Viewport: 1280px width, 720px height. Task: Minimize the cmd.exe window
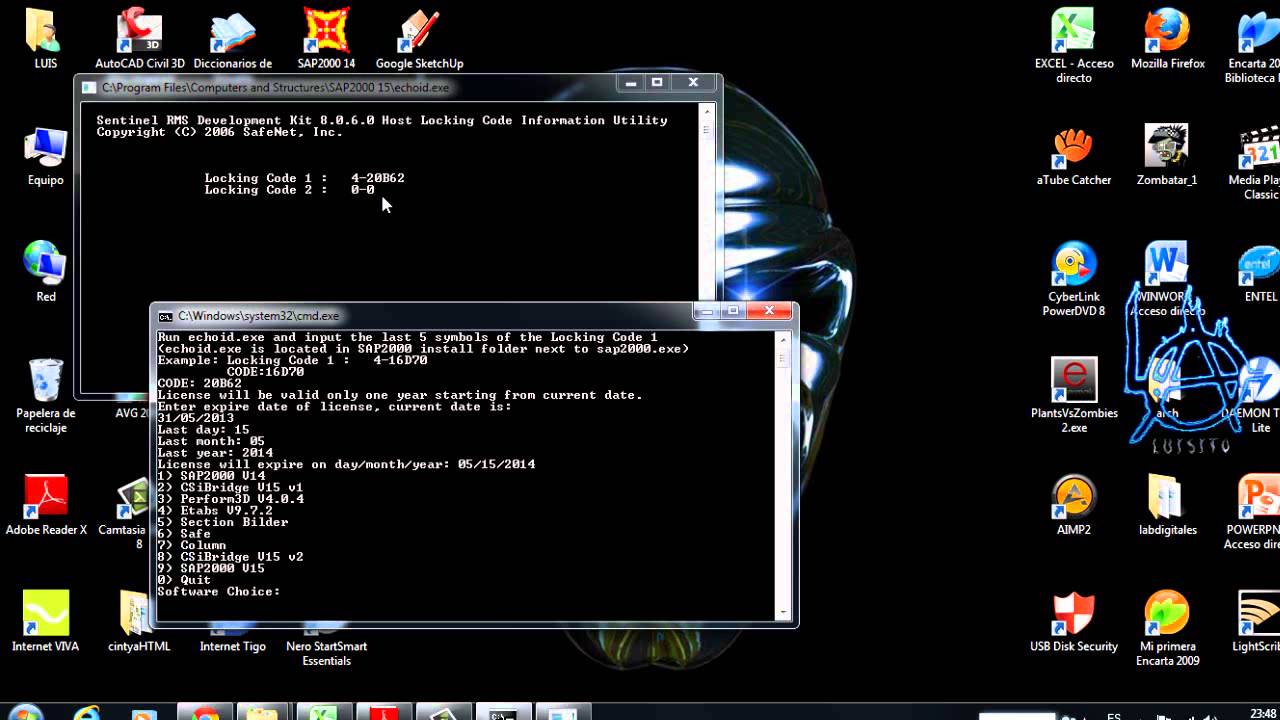pos(708,311)
